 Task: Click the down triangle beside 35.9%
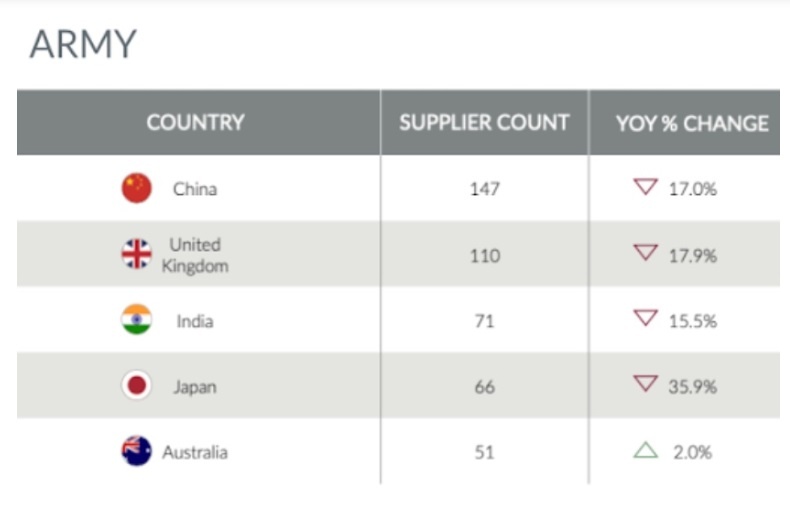point(645,383)
